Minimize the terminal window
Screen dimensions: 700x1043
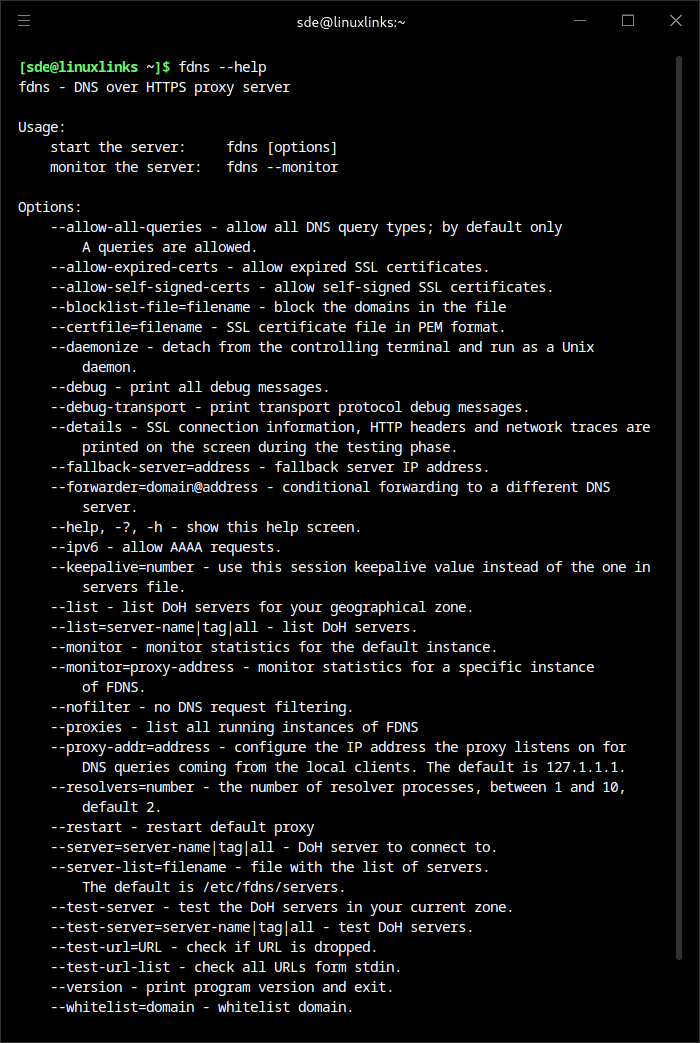pos(580,21)
